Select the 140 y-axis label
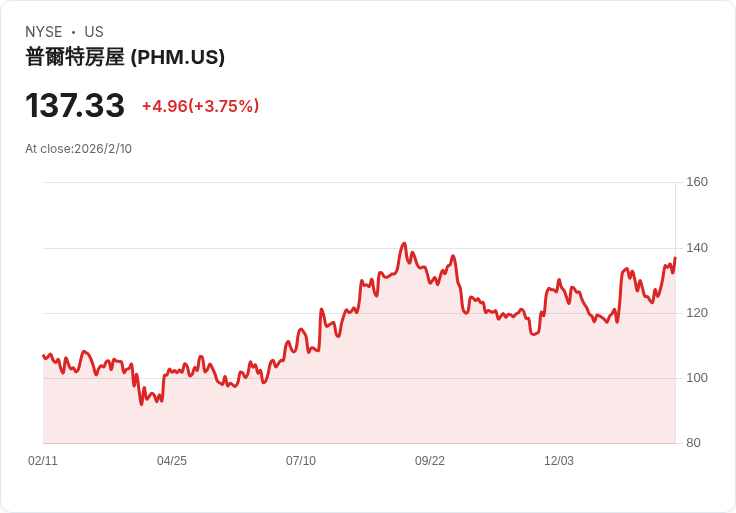Image resolution: width=736 pixels, height=513 pixels. click(697, 248)
